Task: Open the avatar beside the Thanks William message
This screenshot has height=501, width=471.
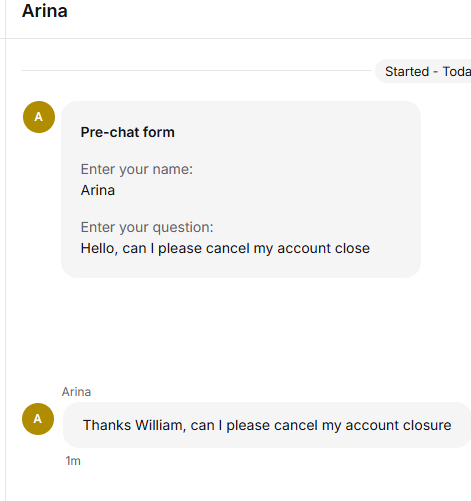Action: click(x=38, y=419)
